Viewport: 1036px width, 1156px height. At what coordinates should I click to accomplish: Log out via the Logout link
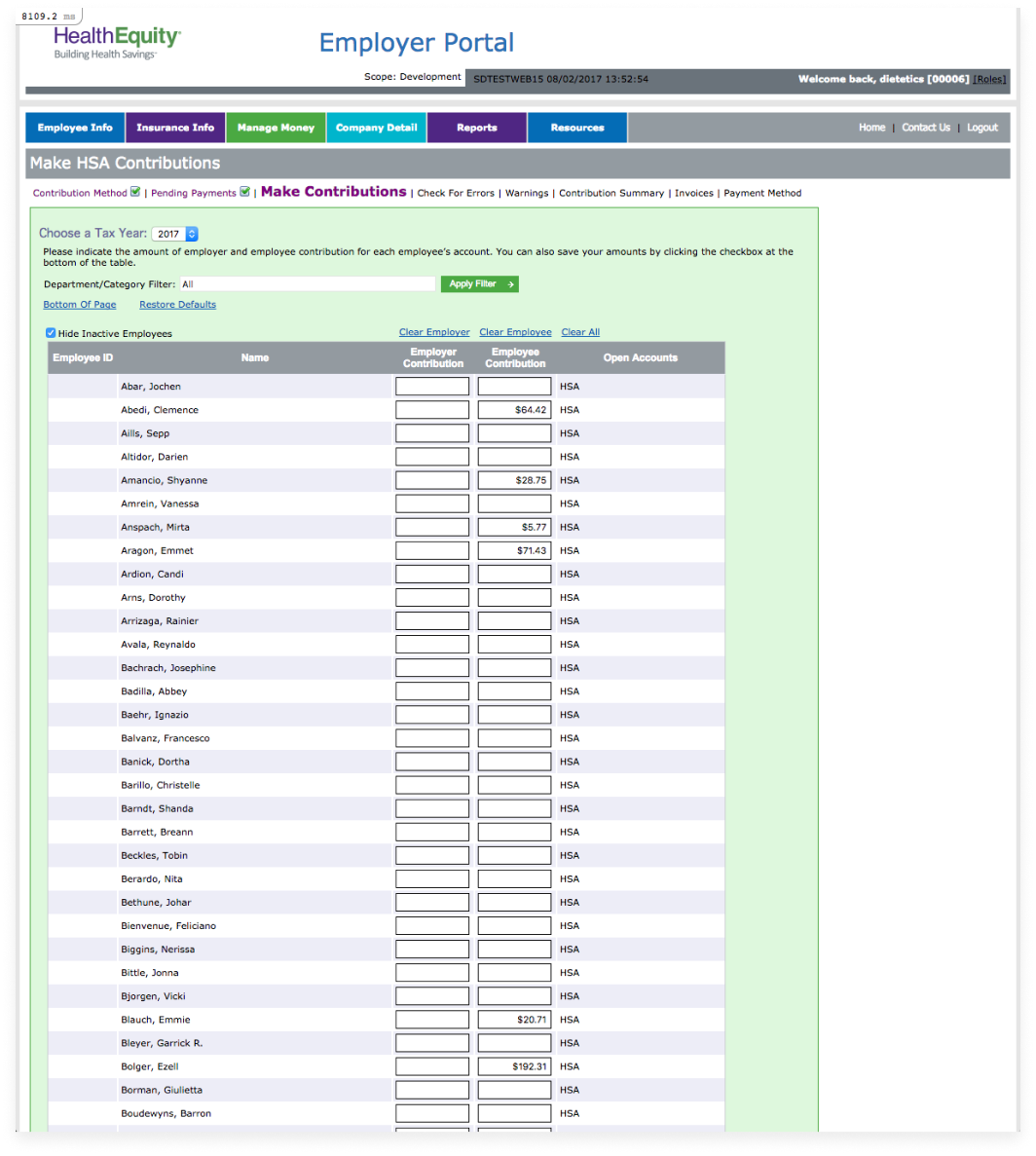pos(982,128)
